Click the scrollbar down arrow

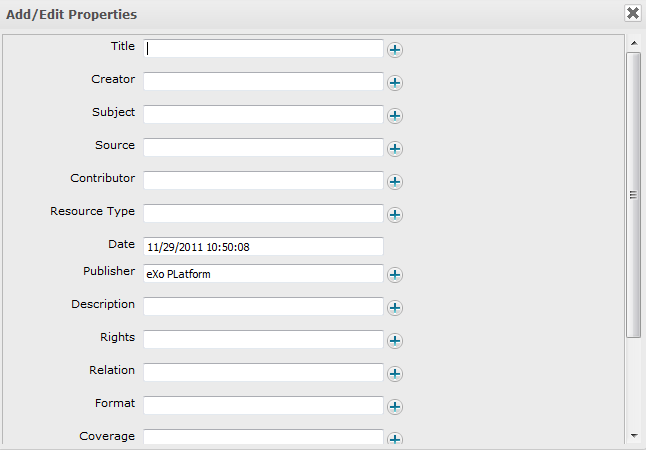point(633,436)
